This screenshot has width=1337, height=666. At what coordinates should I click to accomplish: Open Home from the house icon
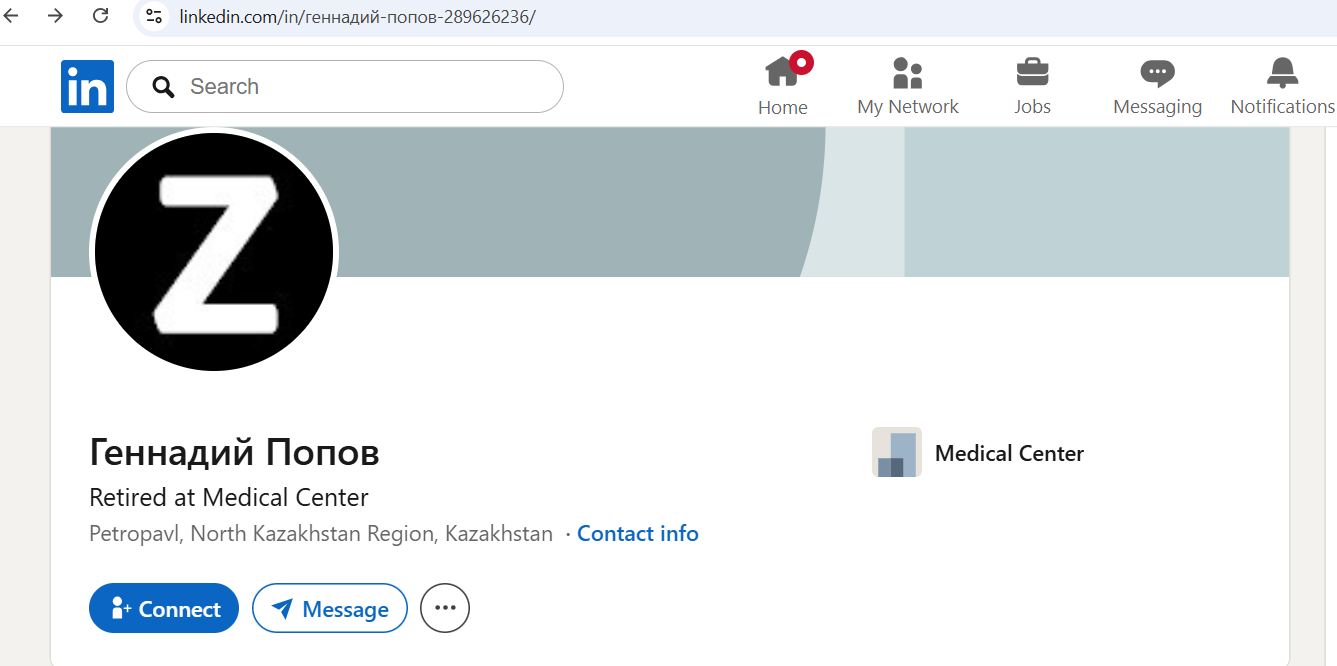coord(782,72)
